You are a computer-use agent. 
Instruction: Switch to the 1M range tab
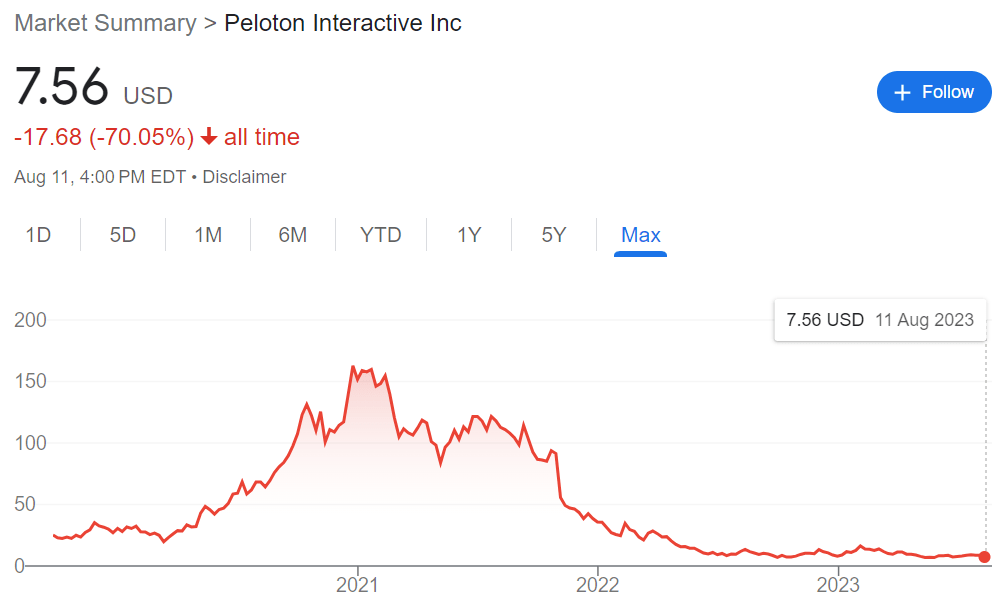pyautogui.click(x=208, y=234)
